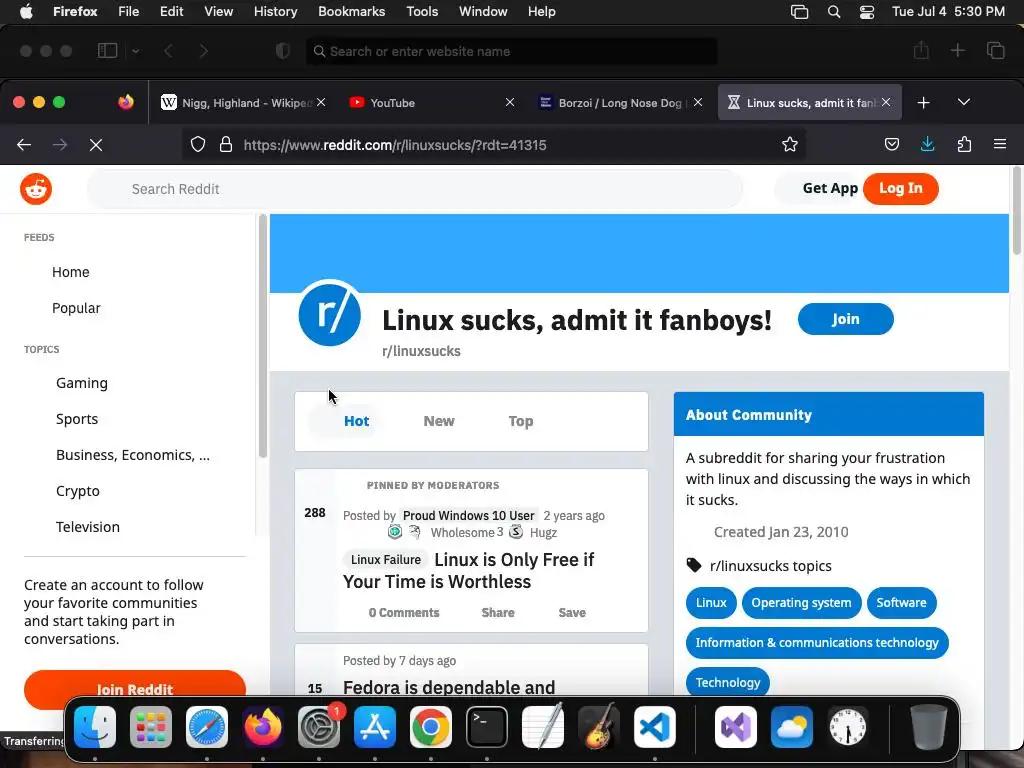Open Control Center in menu bar
The width and height of the screenshot is (1024, 768).
tap(867, 12)
